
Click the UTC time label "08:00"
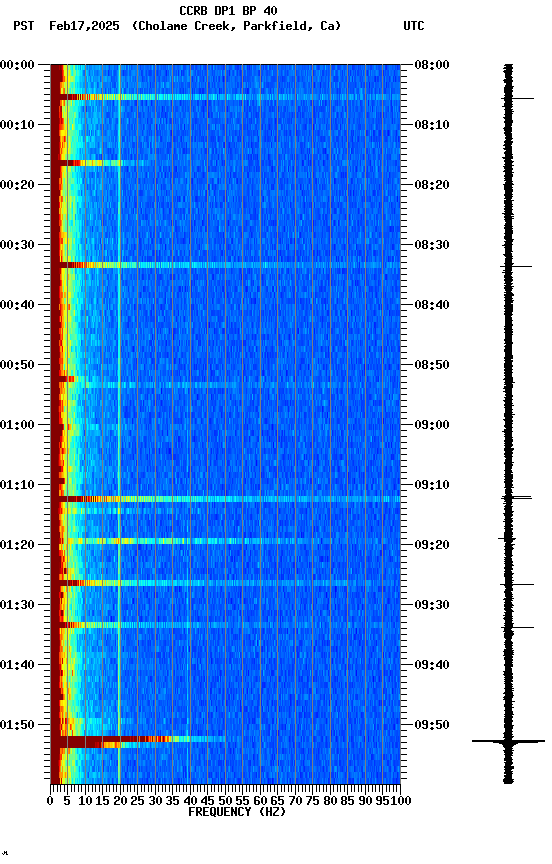click(x=432, y=65)
